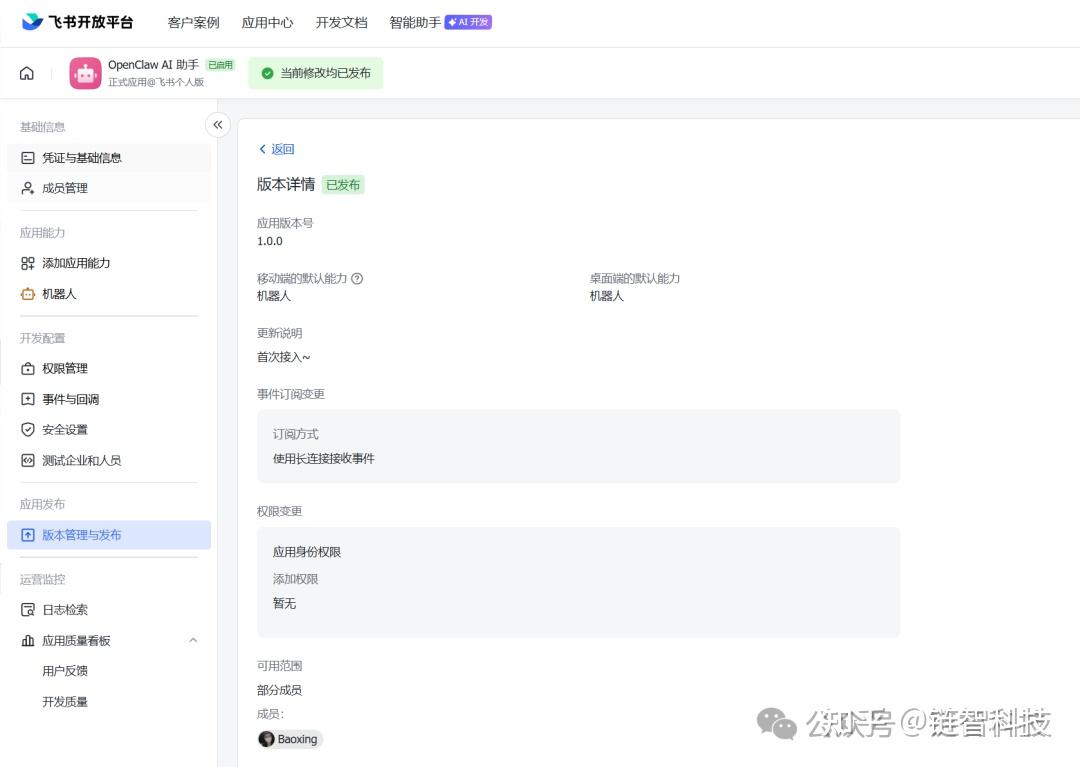The height and width of the screenshot is (767, 1080).
Task: Select 版本管理与发布 in sidebar
Action: pos(109,535)
